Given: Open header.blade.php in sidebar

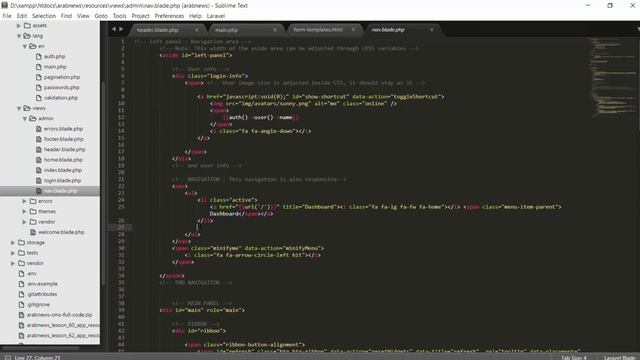Looking at the screenshot, I should point(64,149).
